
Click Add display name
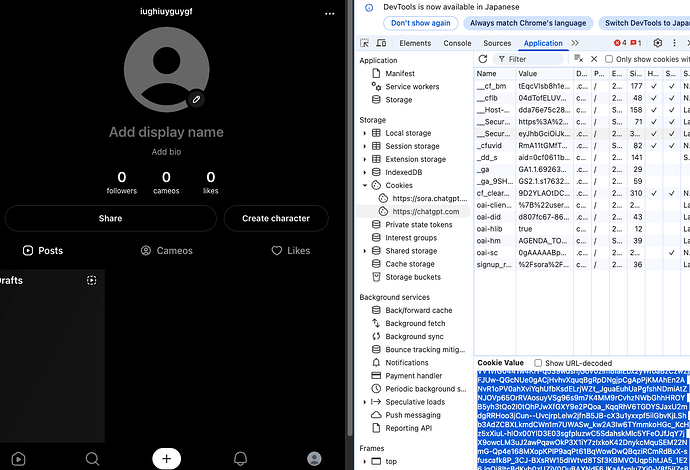coord(166,132)
